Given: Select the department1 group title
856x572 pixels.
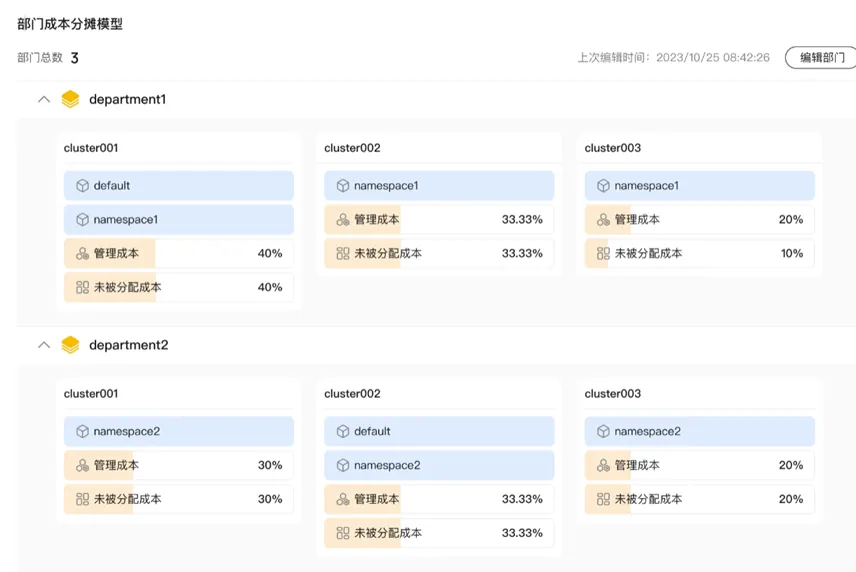Looking at the screenshot, I should pyautogui.click(x=127, y=99).
